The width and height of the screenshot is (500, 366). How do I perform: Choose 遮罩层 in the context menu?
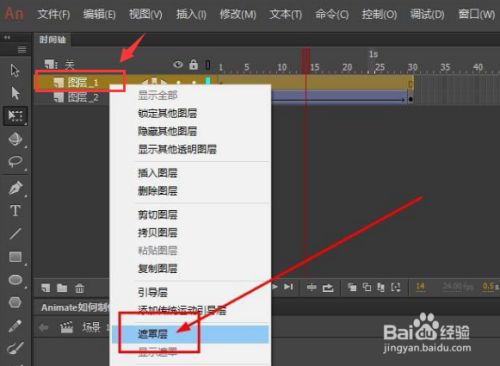click(190, 334)
